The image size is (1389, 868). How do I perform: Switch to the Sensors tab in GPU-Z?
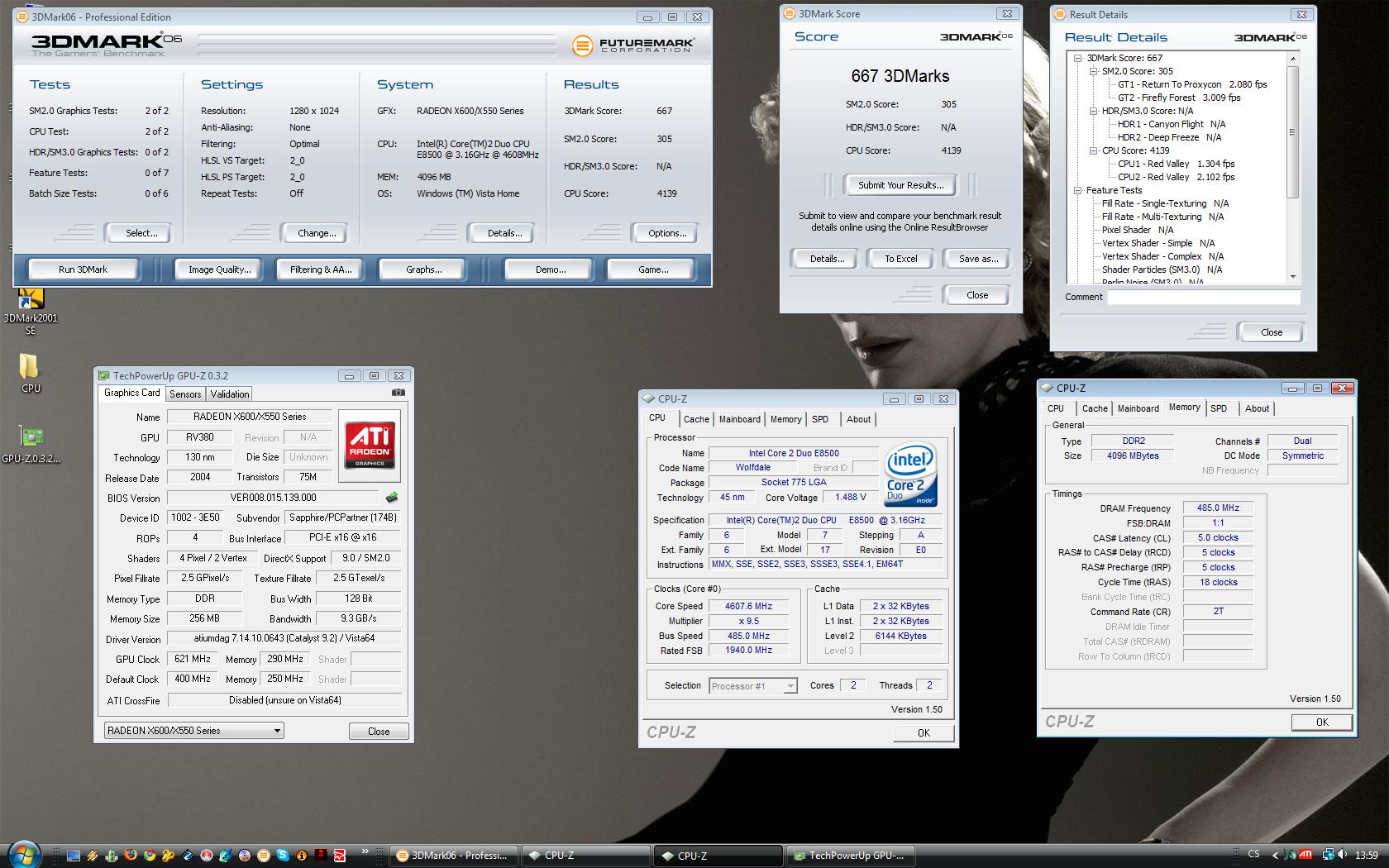click(185, 394)
